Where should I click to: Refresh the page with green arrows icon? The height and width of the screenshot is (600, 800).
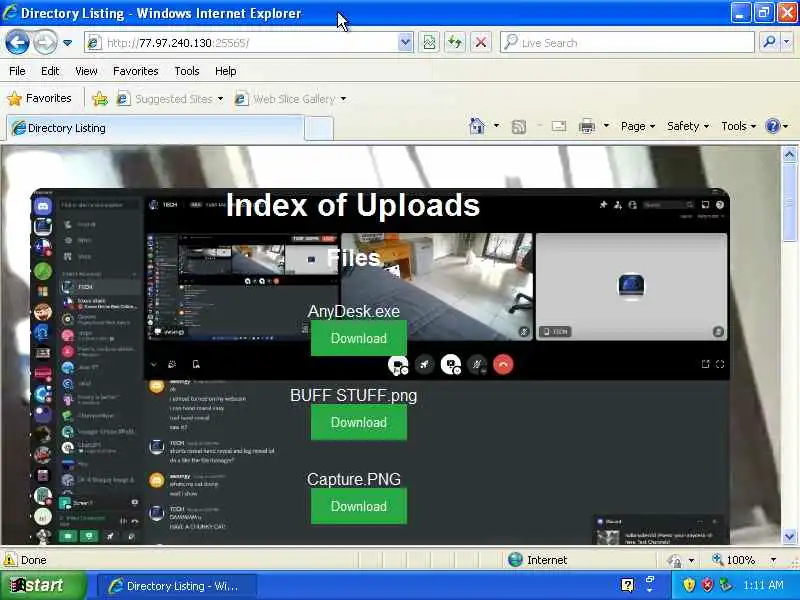pyautogui.click(x=455, y=43)
